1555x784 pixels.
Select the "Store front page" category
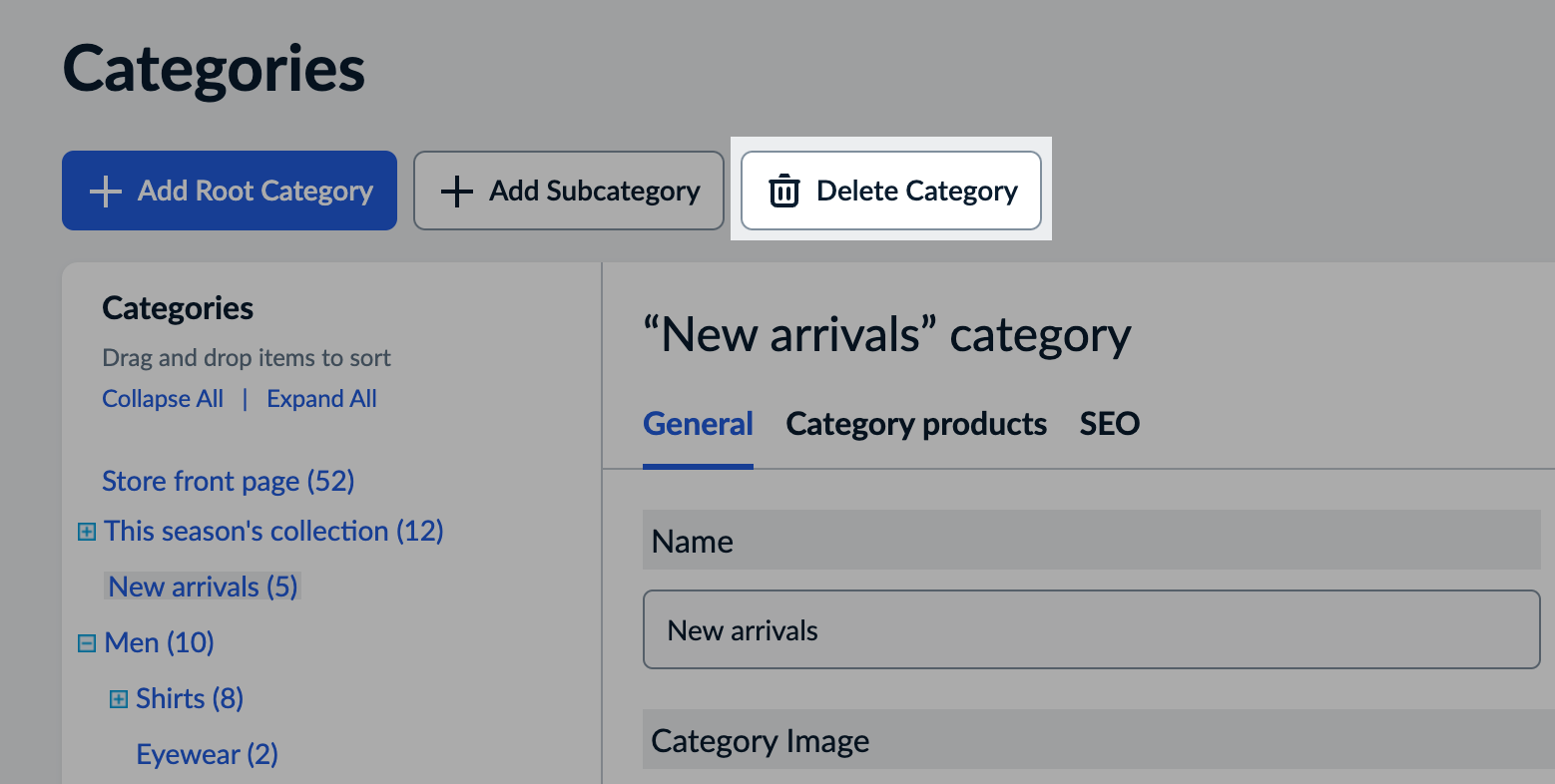tap(228, 481)
